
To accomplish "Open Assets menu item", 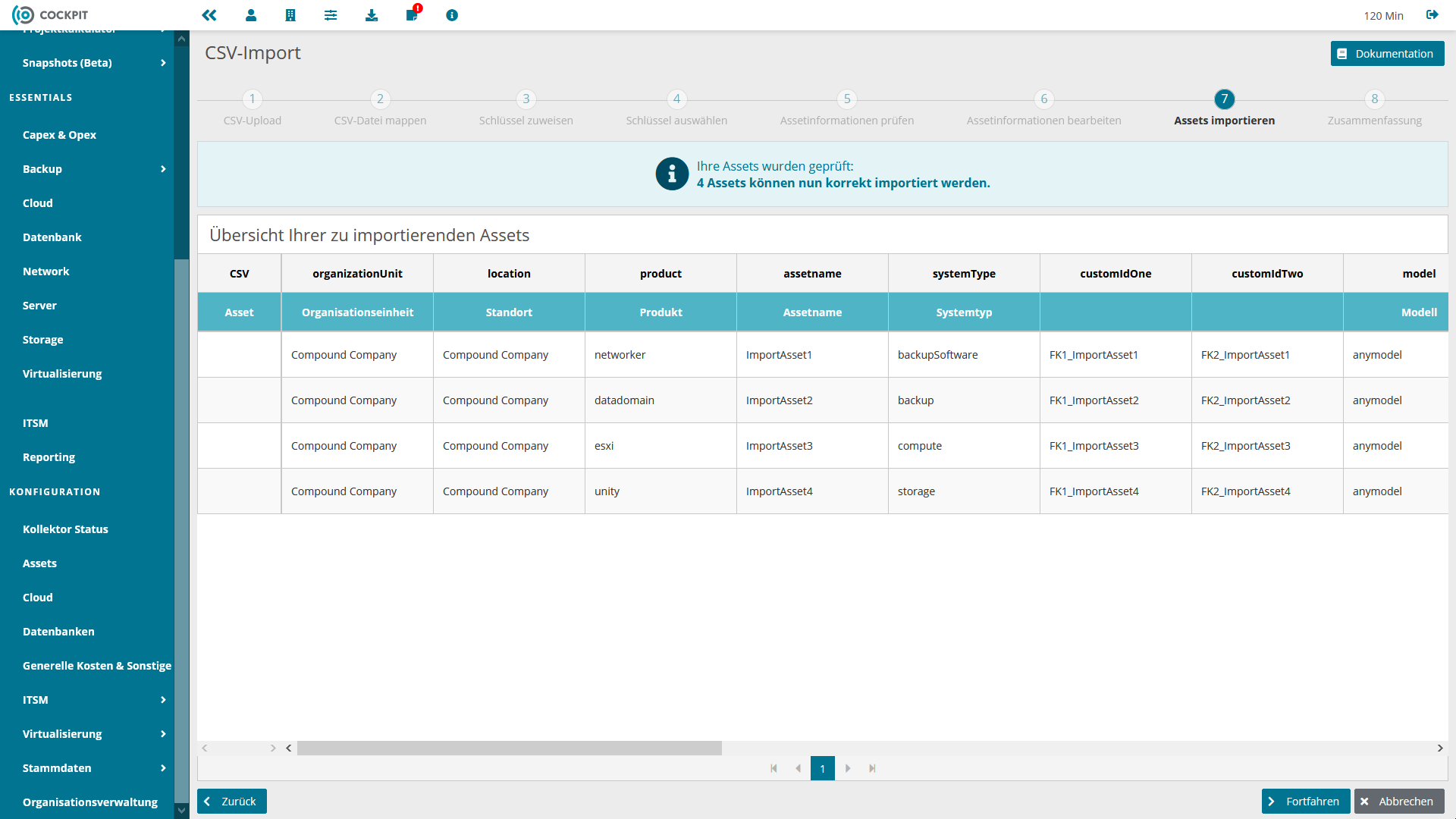I will tap(39, 563).
